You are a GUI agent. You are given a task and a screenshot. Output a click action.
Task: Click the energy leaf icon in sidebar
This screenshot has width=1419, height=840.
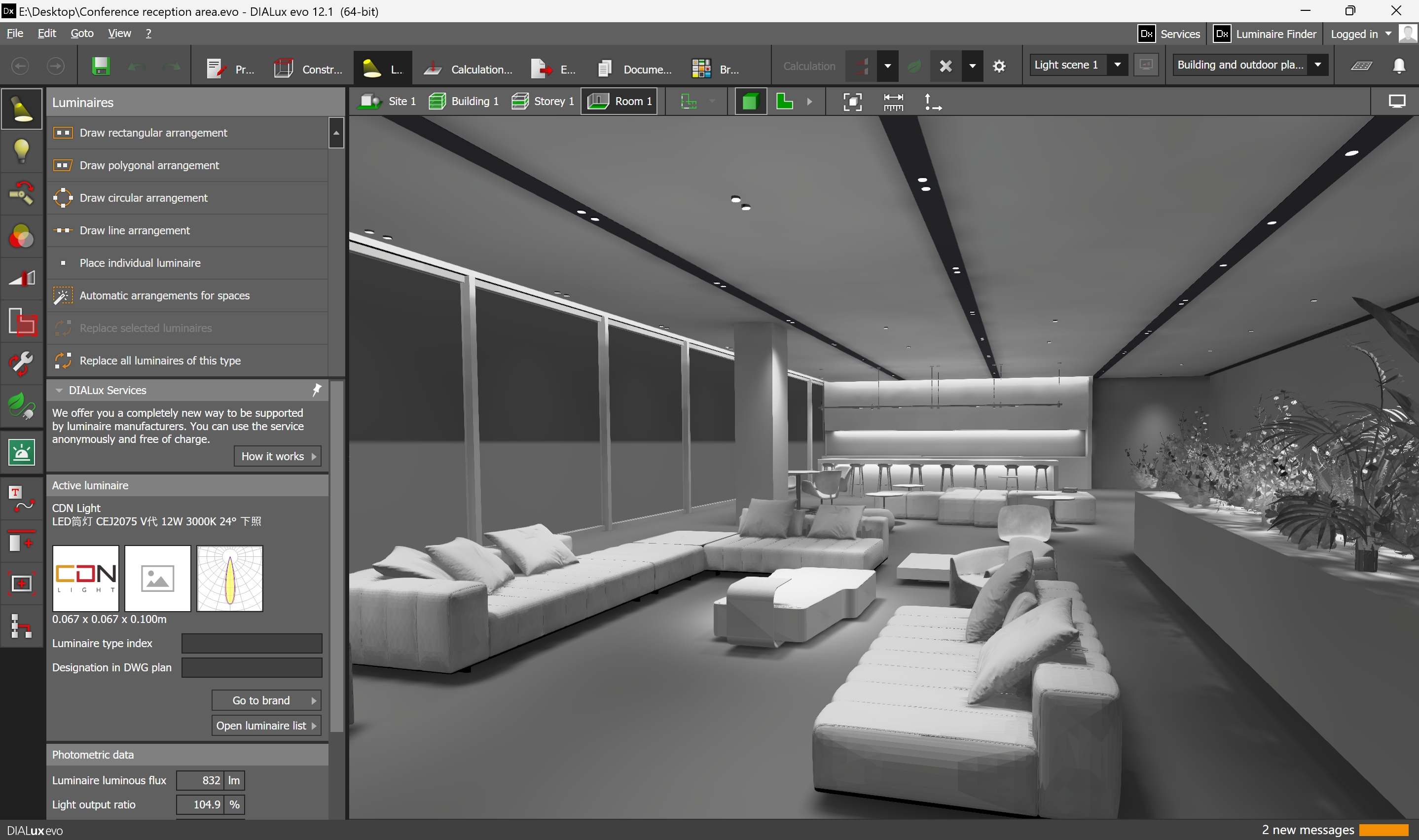point(22,406)
